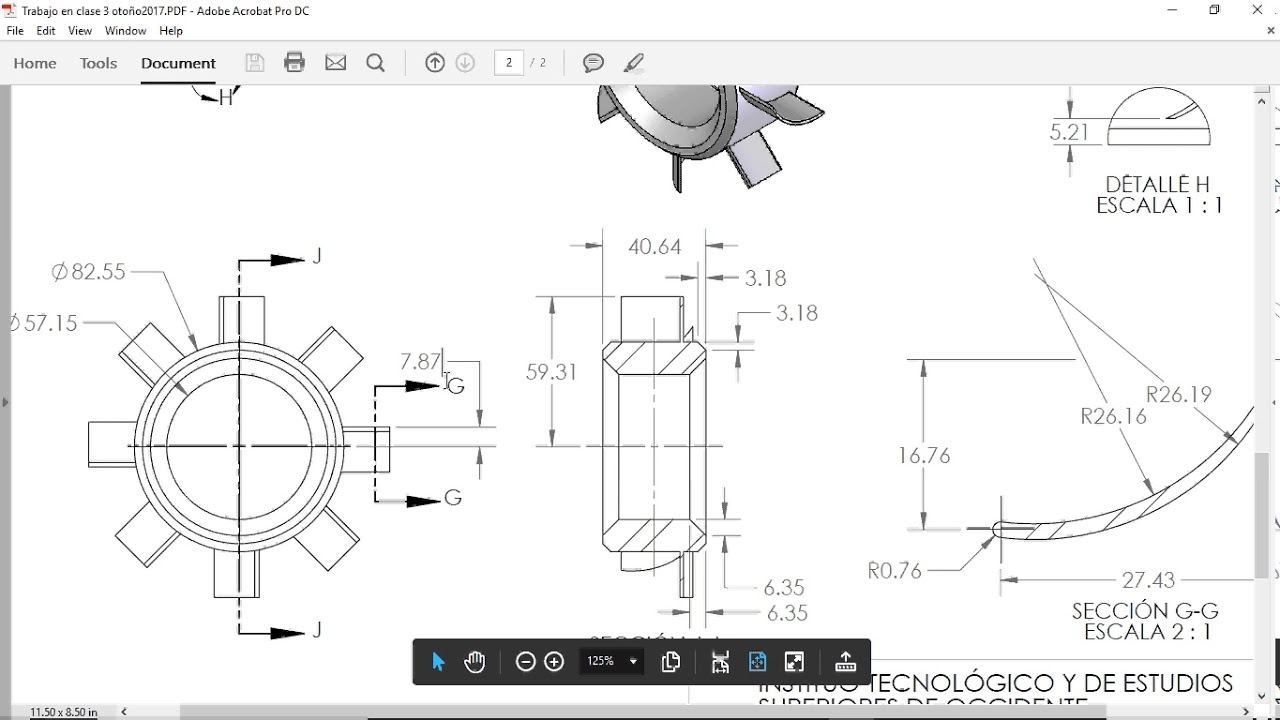1280x720 pixels.
Task: Click the page number input field
Action: point(509,63)
